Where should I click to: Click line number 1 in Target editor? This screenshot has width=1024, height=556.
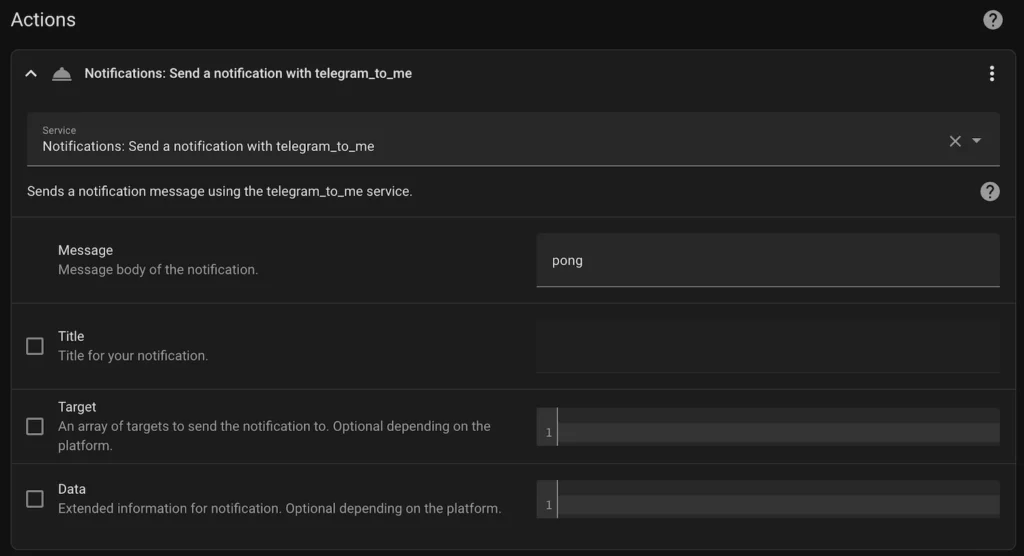[x=548, y=433]
